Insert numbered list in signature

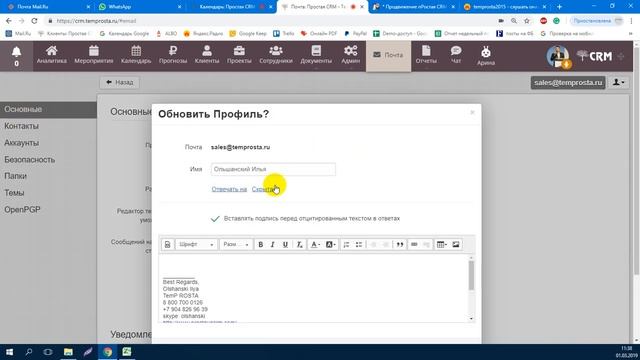tap(346, 244)
